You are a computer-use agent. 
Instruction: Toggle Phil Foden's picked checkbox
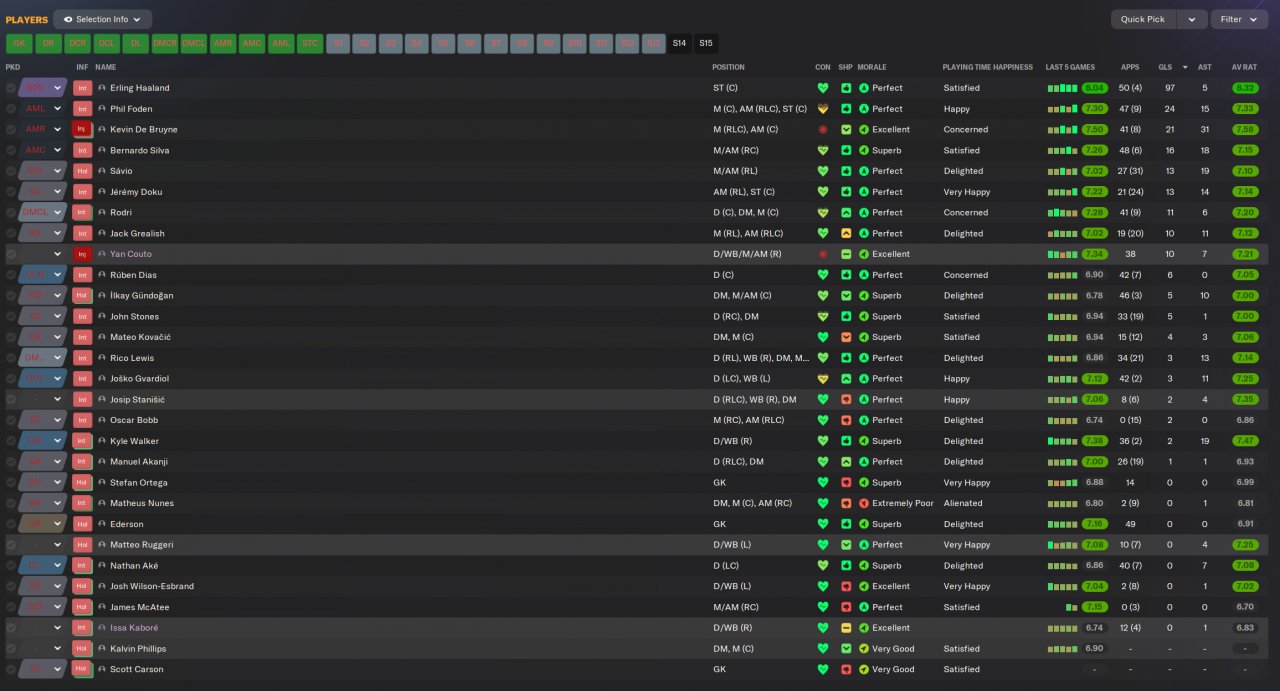(11, 109)
